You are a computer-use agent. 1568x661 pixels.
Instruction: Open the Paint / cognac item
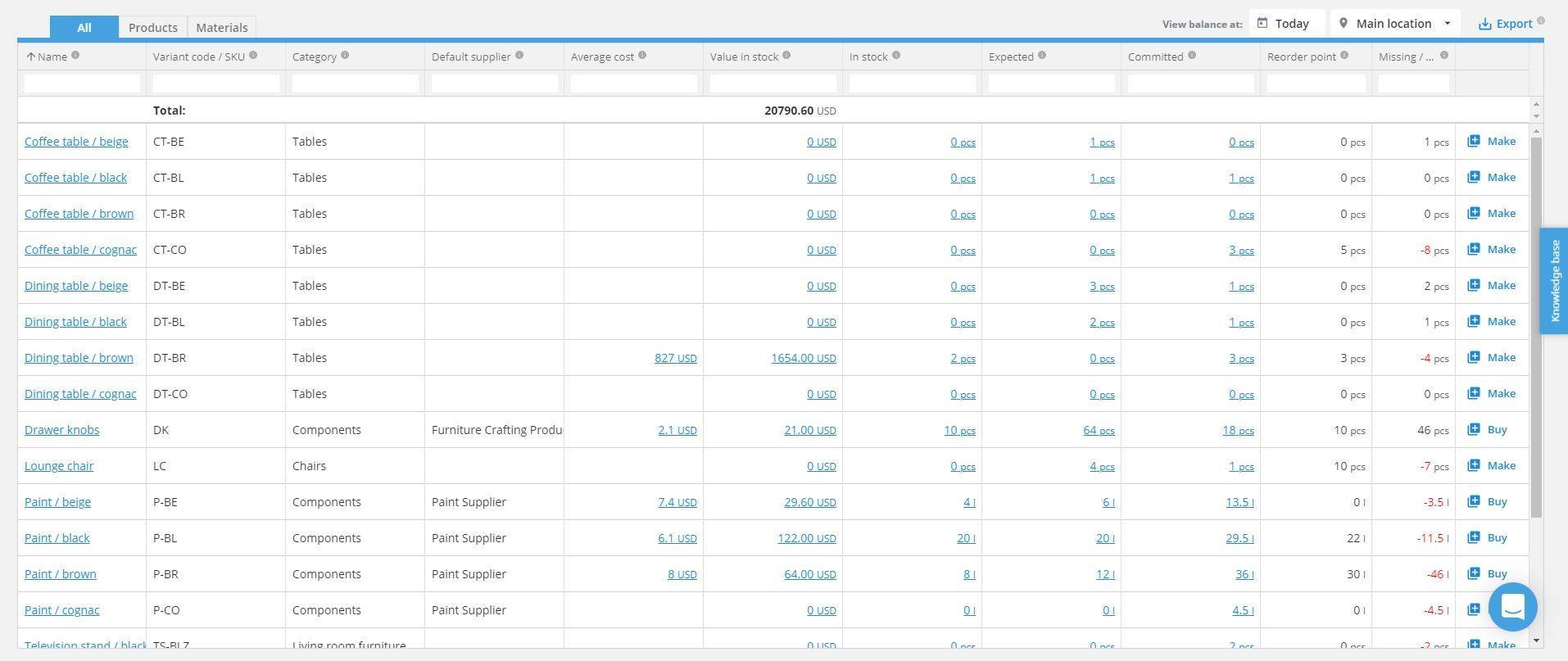(61, 610)
